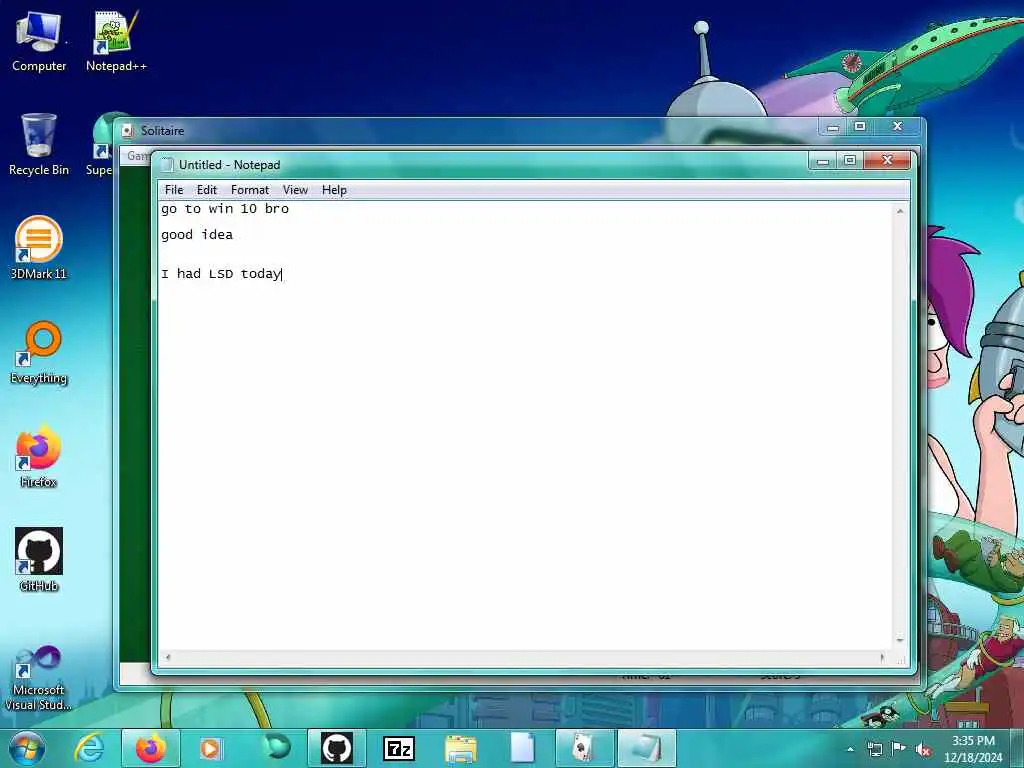The height and width of the screenshot is (768, 1024).
Task: Open GitHub from the taskbar
Action: (337, 748)
